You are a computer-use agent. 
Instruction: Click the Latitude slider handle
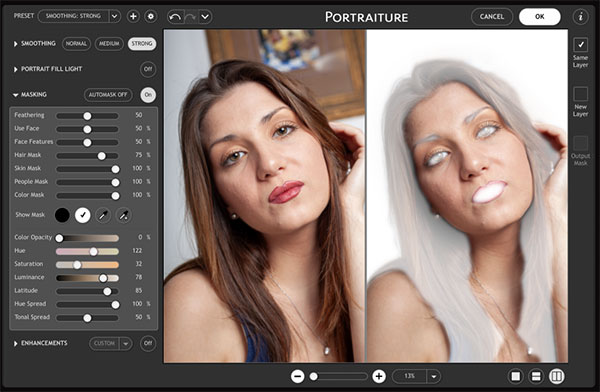tap(107, 291)
